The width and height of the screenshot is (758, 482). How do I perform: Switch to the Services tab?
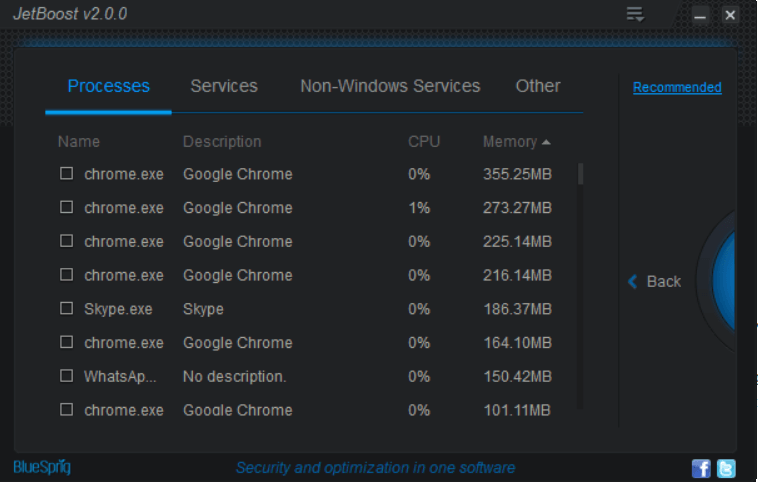(x=224, y=86)
